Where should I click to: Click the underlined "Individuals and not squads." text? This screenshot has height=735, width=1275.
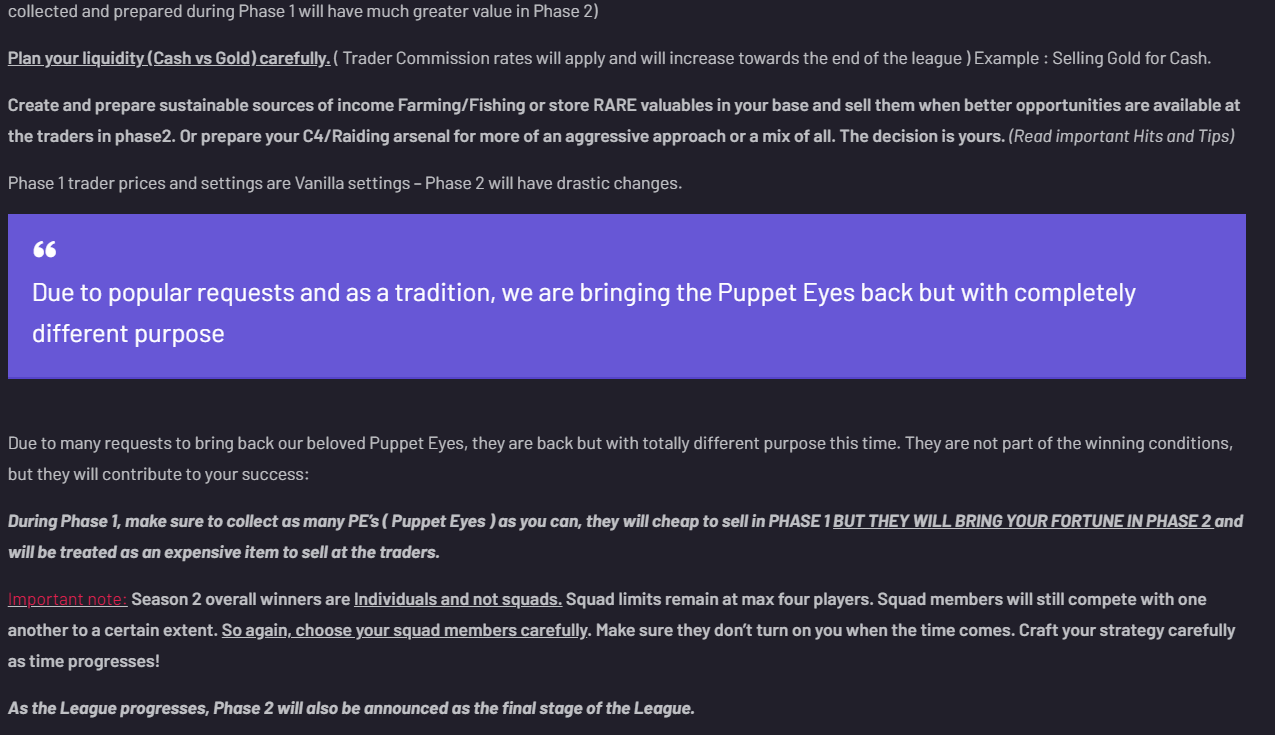point(457,599)
